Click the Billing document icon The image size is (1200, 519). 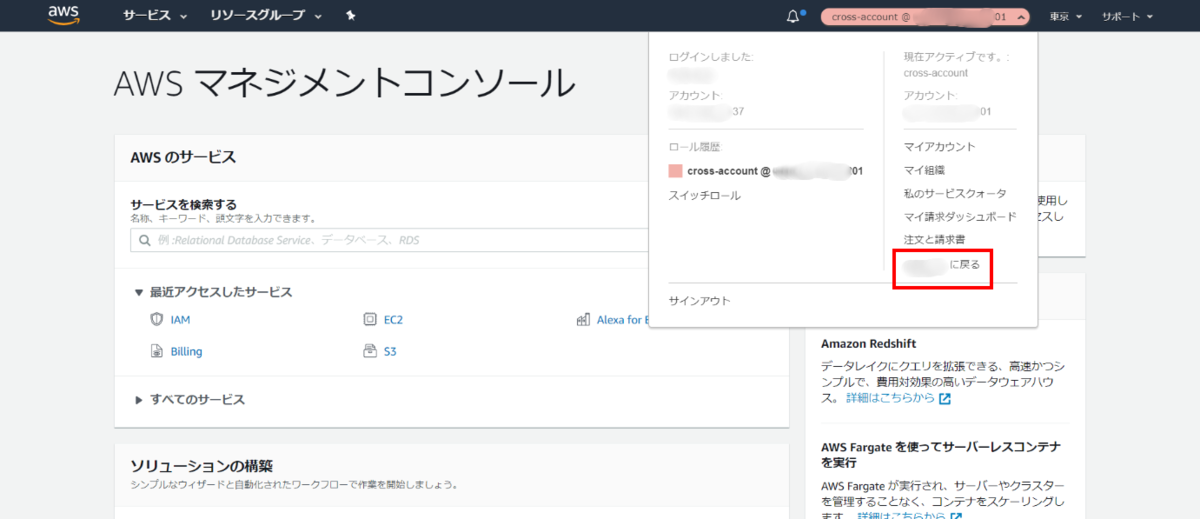[156, 351]
